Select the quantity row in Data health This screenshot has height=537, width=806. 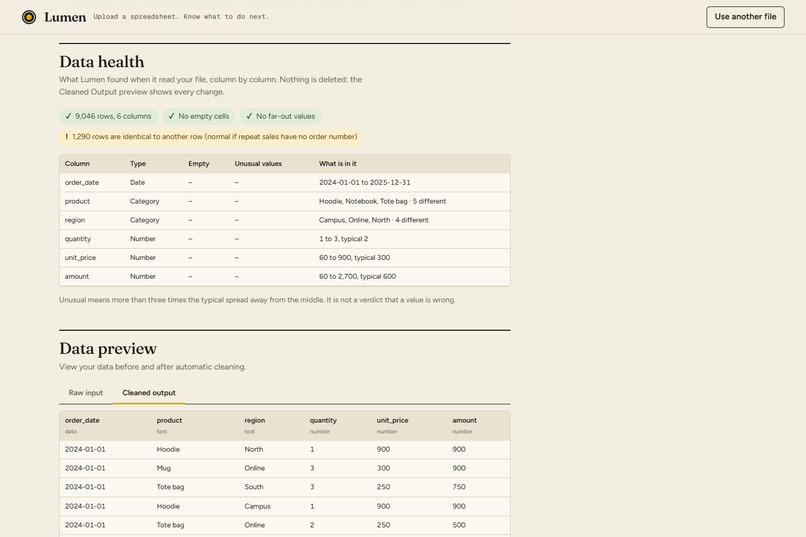click(285, 239)
